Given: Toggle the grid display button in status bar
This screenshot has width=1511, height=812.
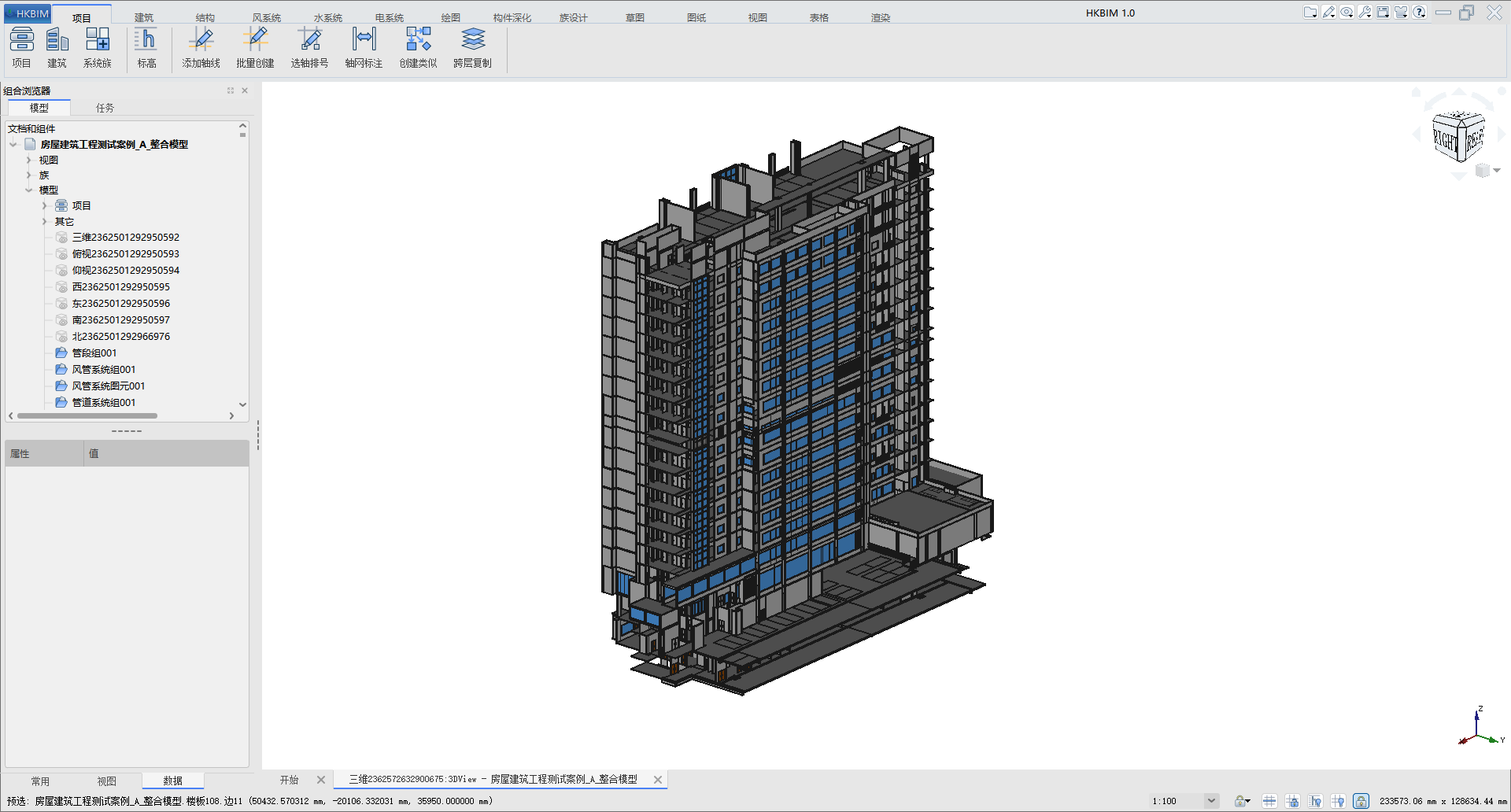Looking at the screenshot, I should (x=1269, y=801).
